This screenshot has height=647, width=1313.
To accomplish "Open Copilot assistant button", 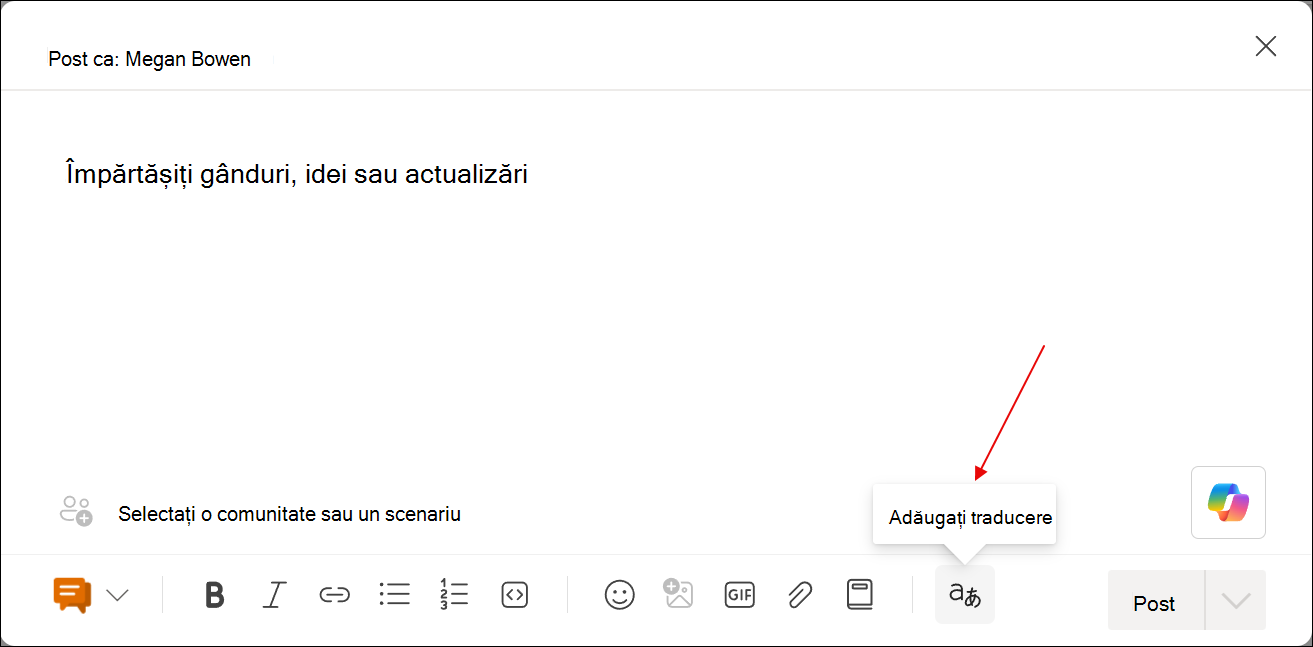I will [x=1228, y=502].
